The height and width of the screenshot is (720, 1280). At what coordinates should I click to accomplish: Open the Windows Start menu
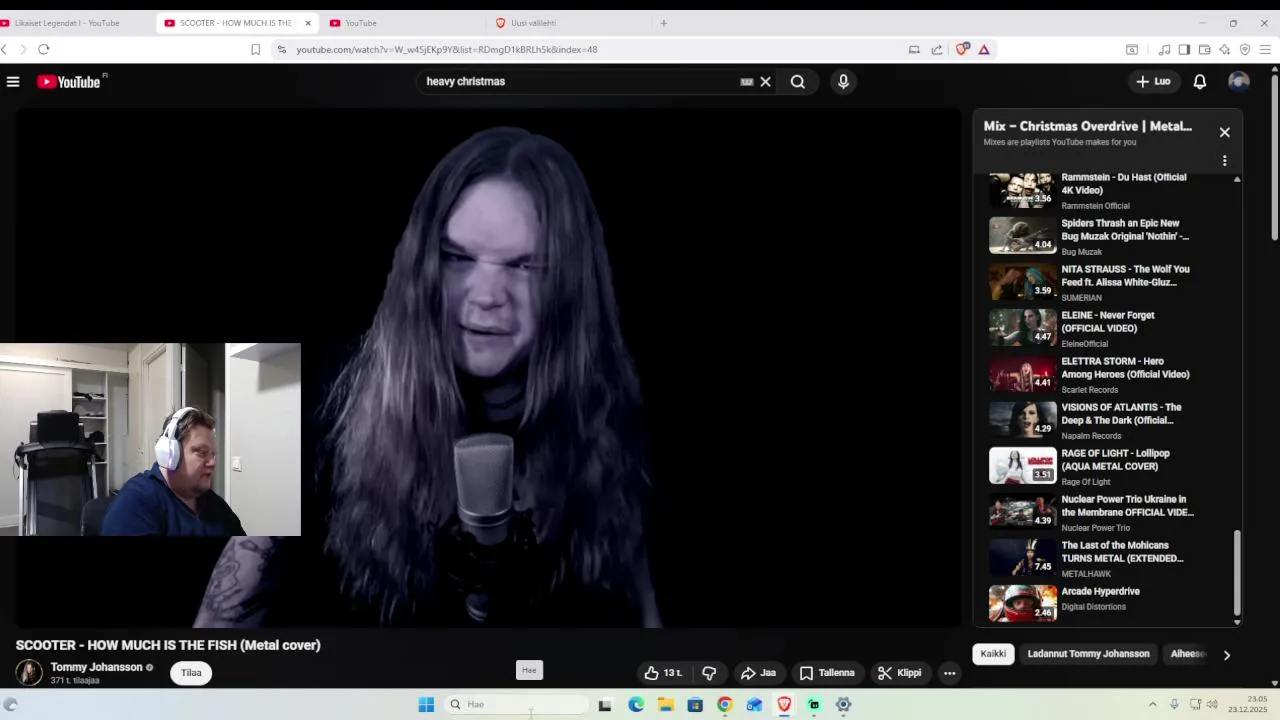click(x=426, y=705)
